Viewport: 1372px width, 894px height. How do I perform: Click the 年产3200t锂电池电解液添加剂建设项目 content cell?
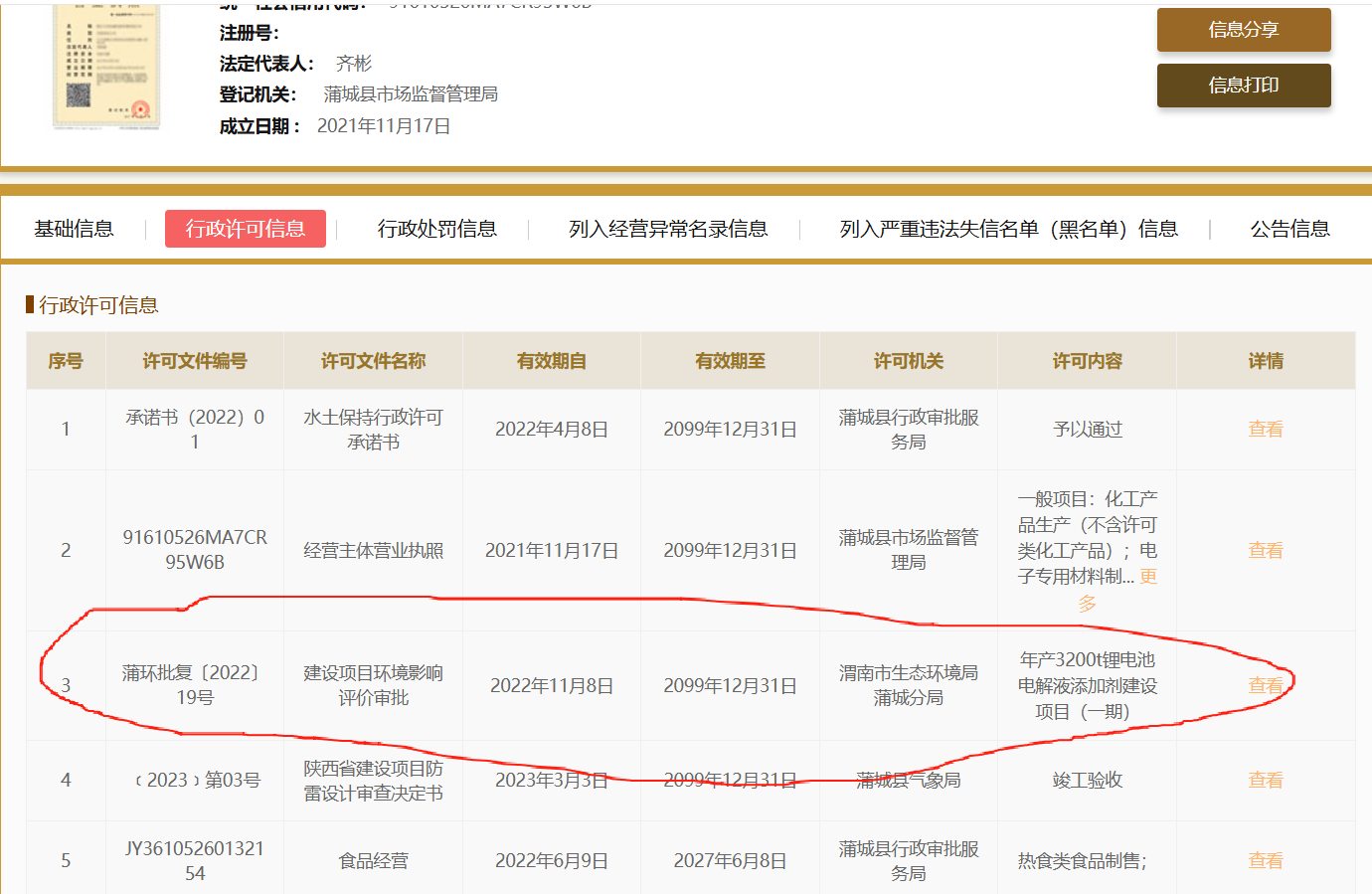click(x=1088, y=685)
